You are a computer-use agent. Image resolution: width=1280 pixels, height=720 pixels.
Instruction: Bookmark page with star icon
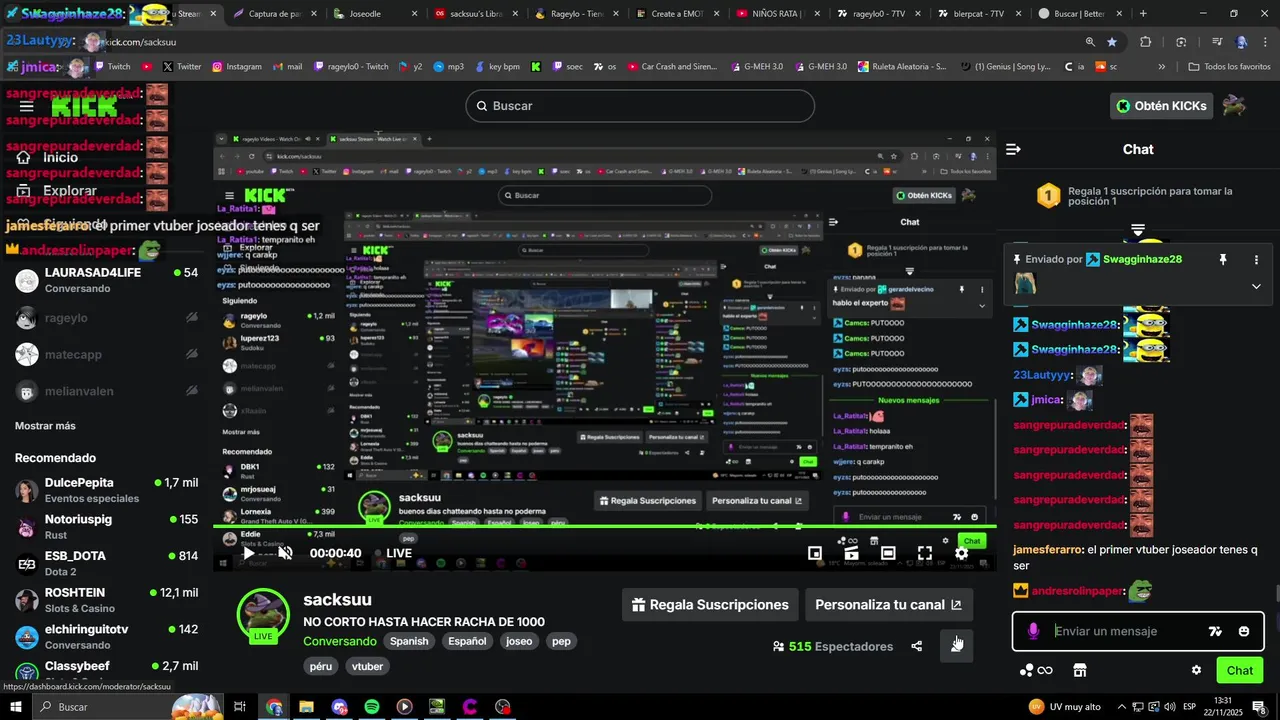click(x=1112, y=42)
